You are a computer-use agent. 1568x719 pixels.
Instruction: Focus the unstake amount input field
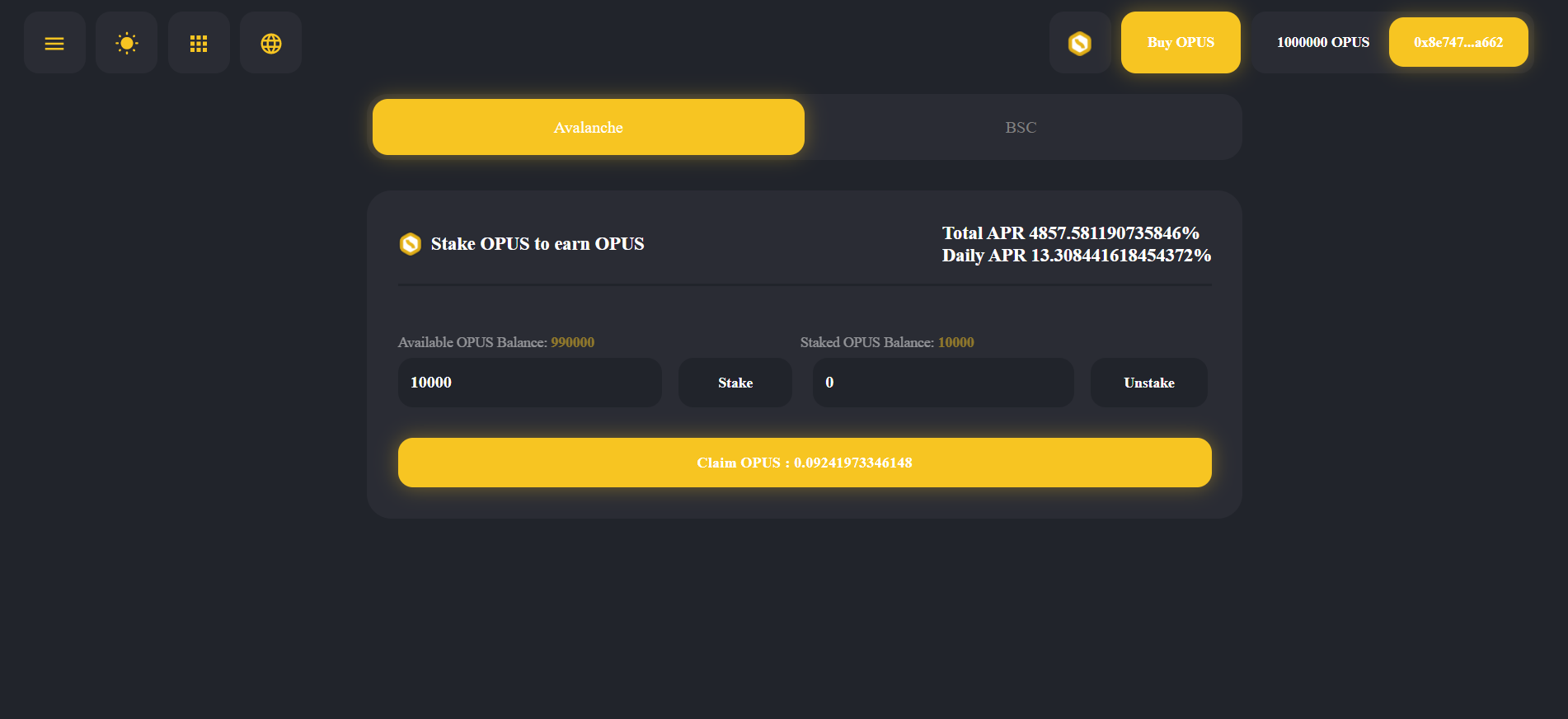[x=943, y=383]
